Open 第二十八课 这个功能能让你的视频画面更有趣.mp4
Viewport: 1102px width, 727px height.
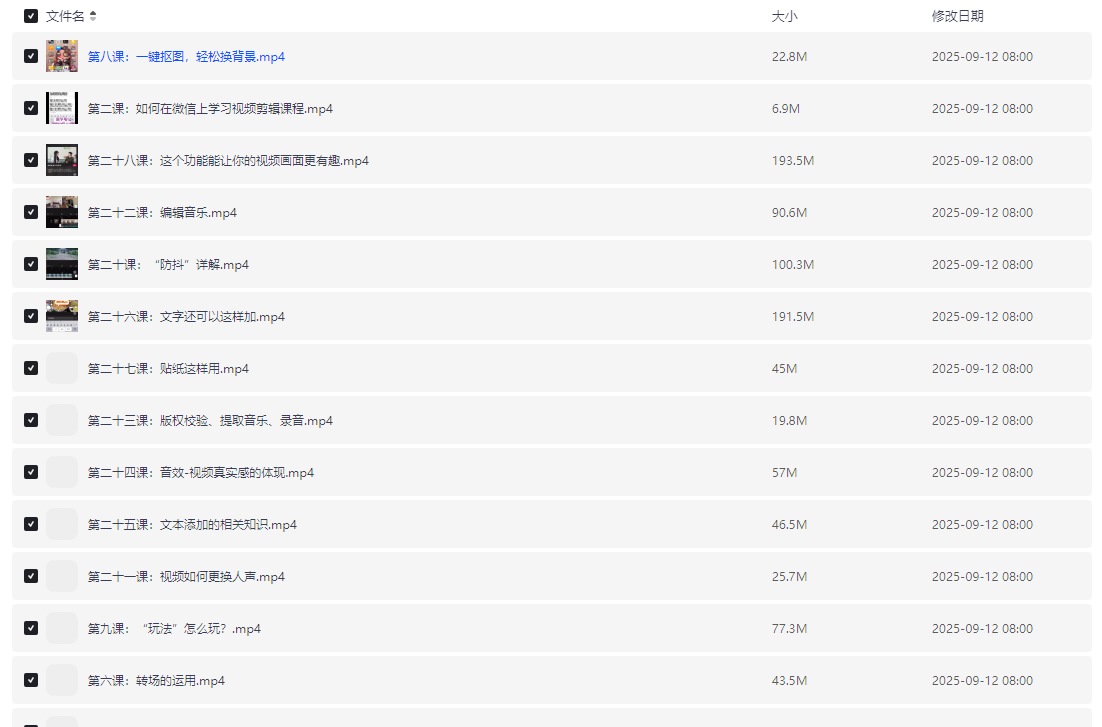(x=228, y=161)
